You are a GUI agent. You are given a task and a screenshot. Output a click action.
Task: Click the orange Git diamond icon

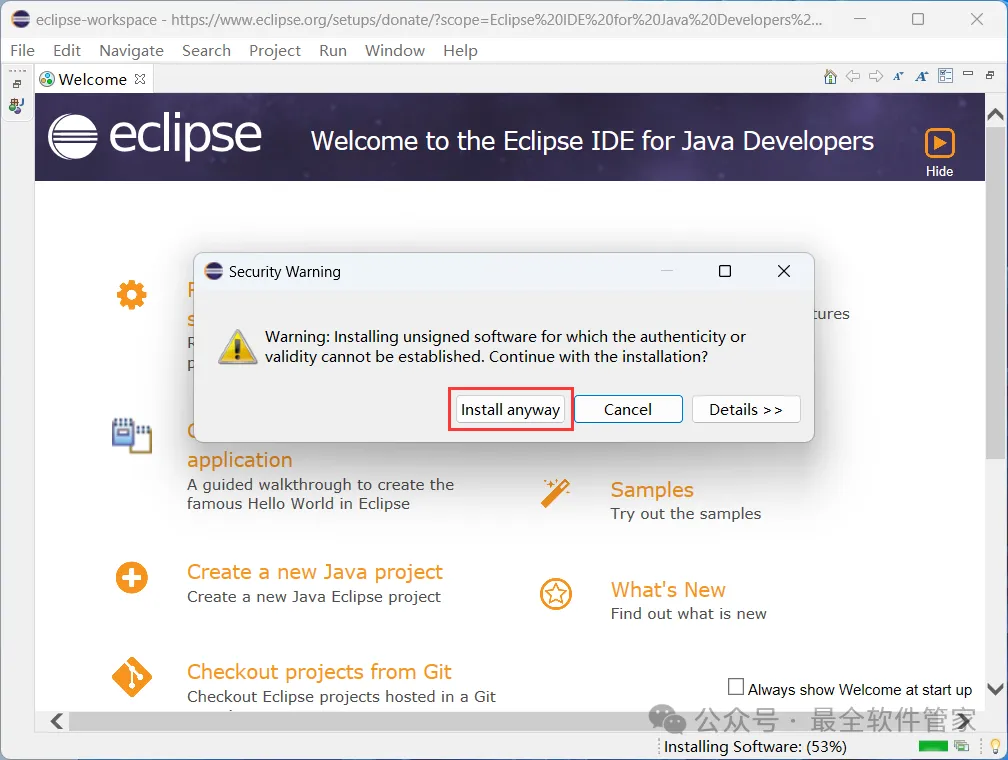coord(132,676)
